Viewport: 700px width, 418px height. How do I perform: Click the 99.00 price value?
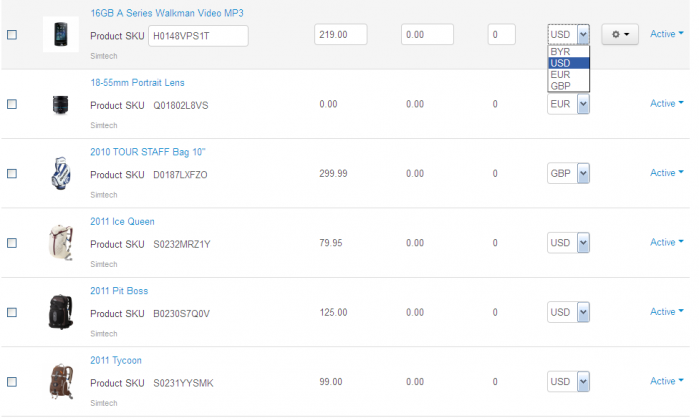(331, 382)
